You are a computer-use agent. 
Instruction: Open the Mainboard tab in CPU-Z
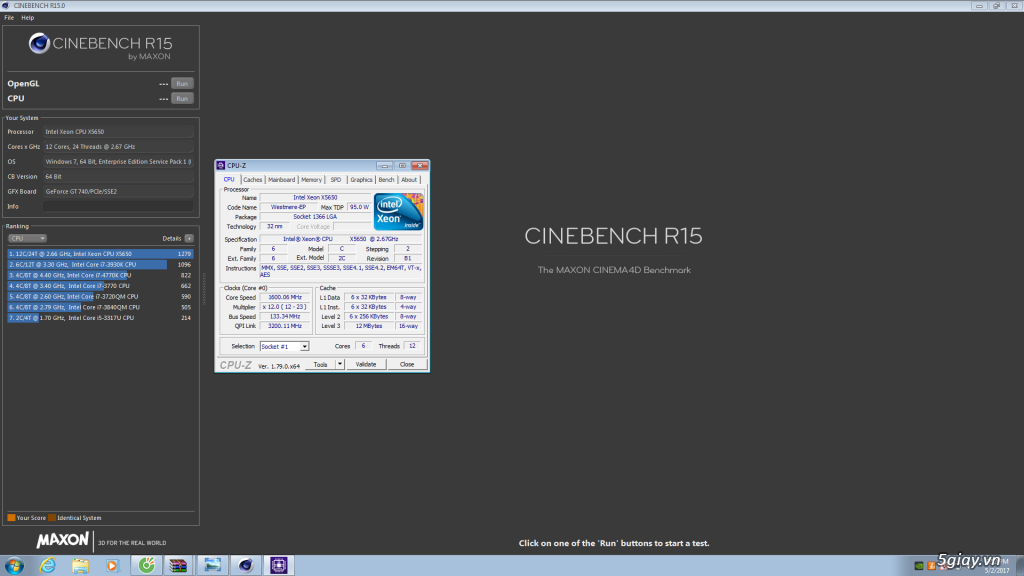tap(281, 180)
